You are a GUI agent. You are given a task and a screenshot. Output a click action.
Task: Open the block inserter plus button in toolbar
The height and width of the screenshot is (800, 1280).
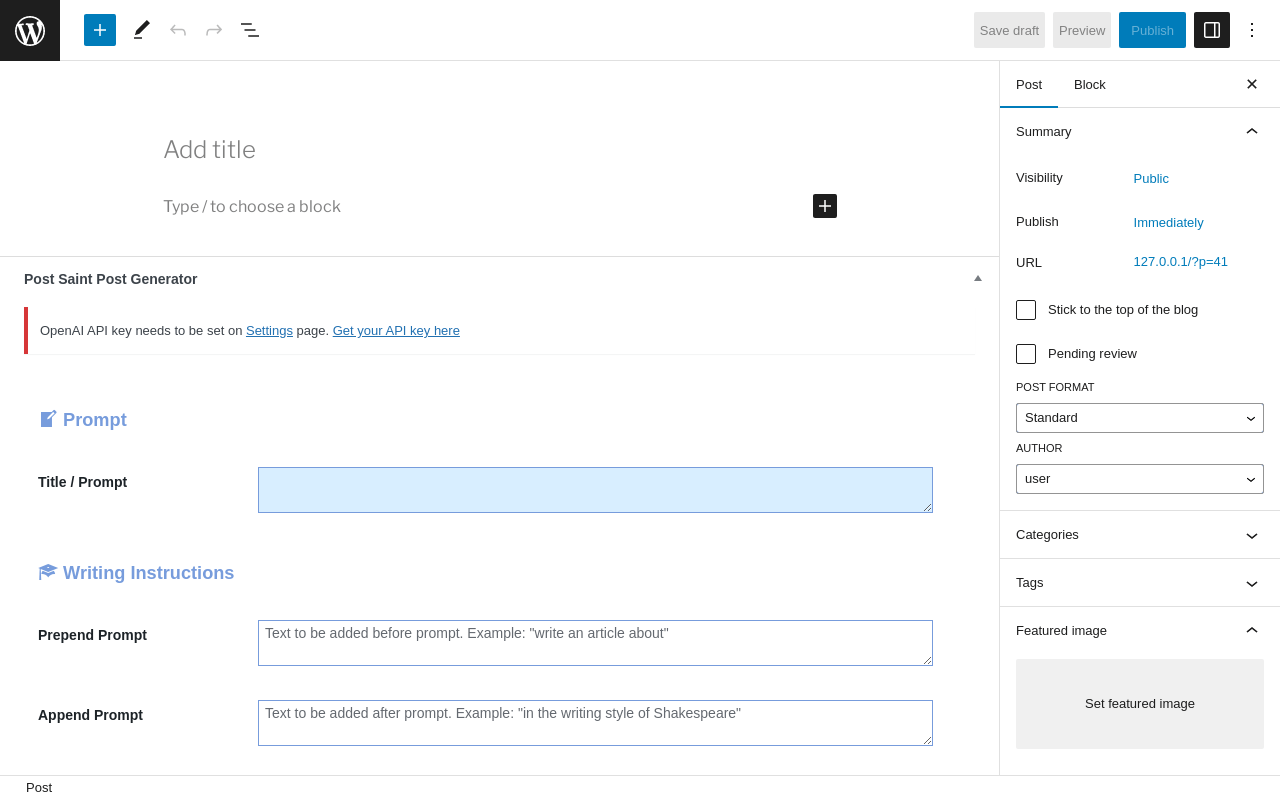(100, 30)
